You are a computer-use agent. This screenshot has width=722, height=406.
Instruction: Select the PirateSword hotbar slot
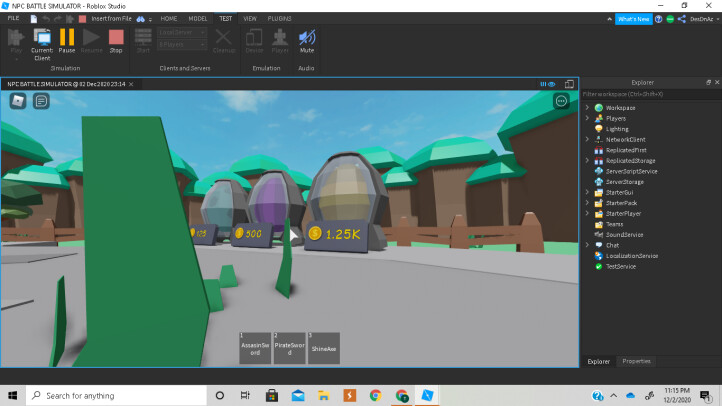290,348
